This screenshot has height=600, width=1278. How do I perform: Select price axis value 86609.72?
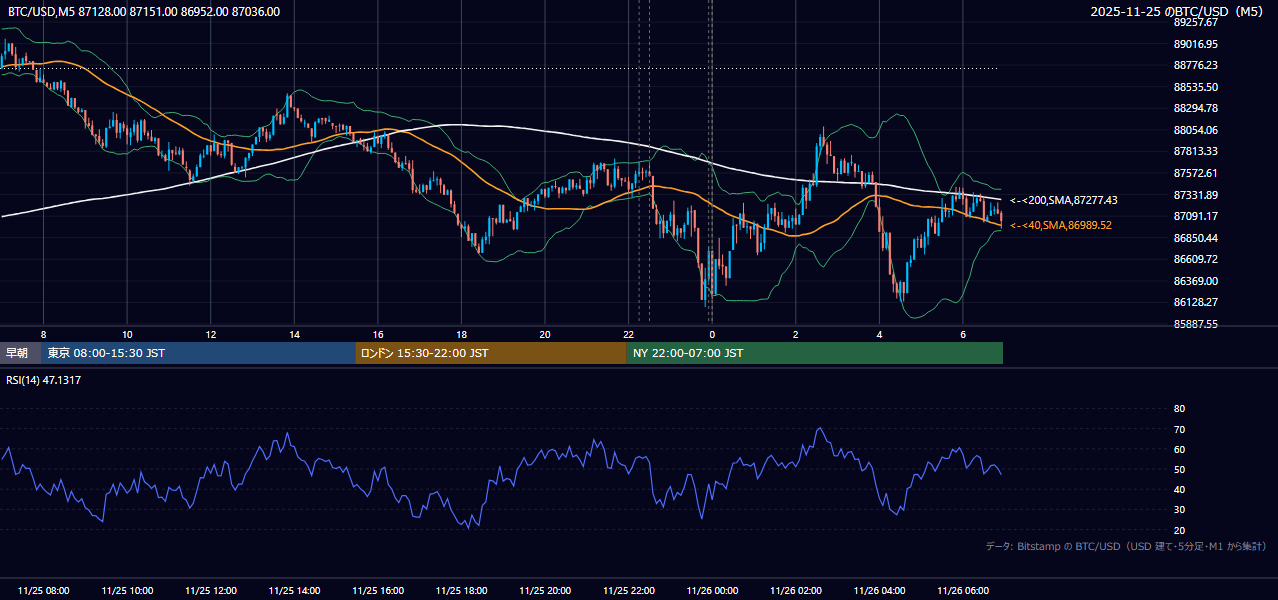pos(1195,259)
